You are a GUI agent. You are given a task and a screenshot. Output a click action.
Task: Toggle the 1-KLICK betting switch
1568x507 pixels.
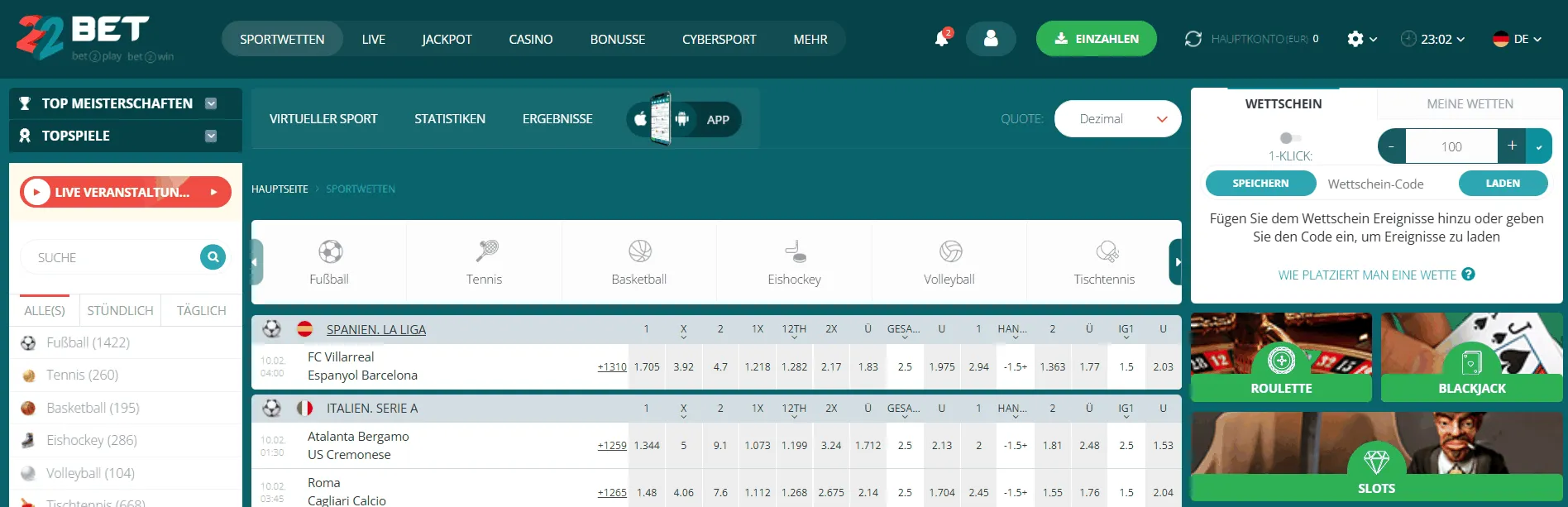1290,138
